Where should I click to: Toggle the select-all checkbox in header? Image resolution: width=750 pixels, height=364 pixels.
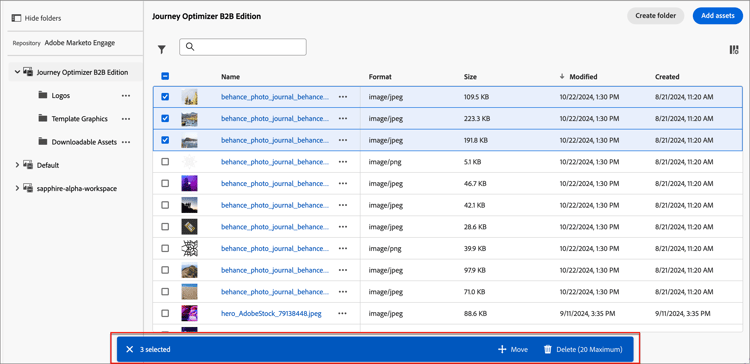click(x=165, y=76)
